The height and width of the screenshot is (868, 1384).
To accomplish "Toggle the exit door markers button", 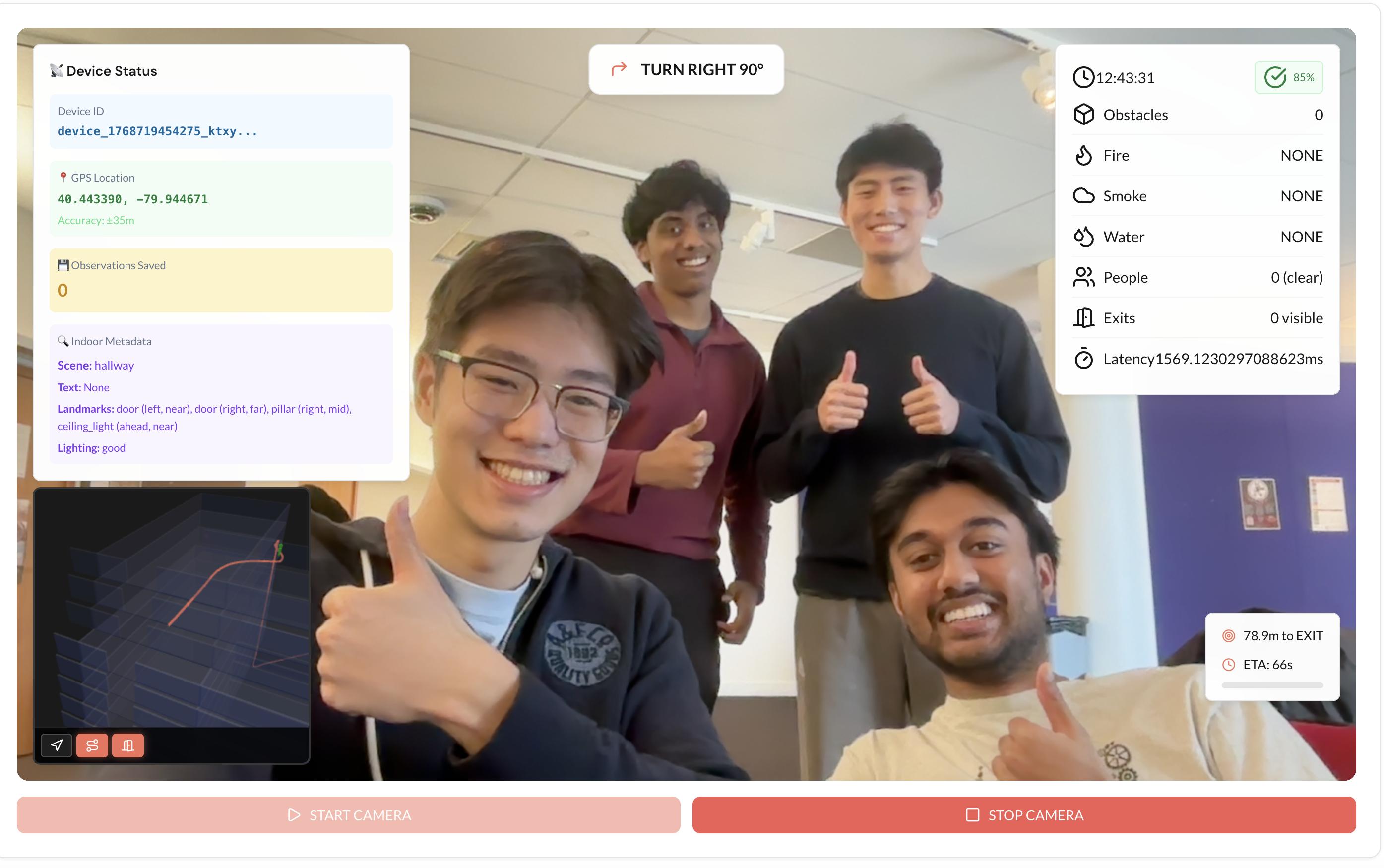I will pos(127,745).
